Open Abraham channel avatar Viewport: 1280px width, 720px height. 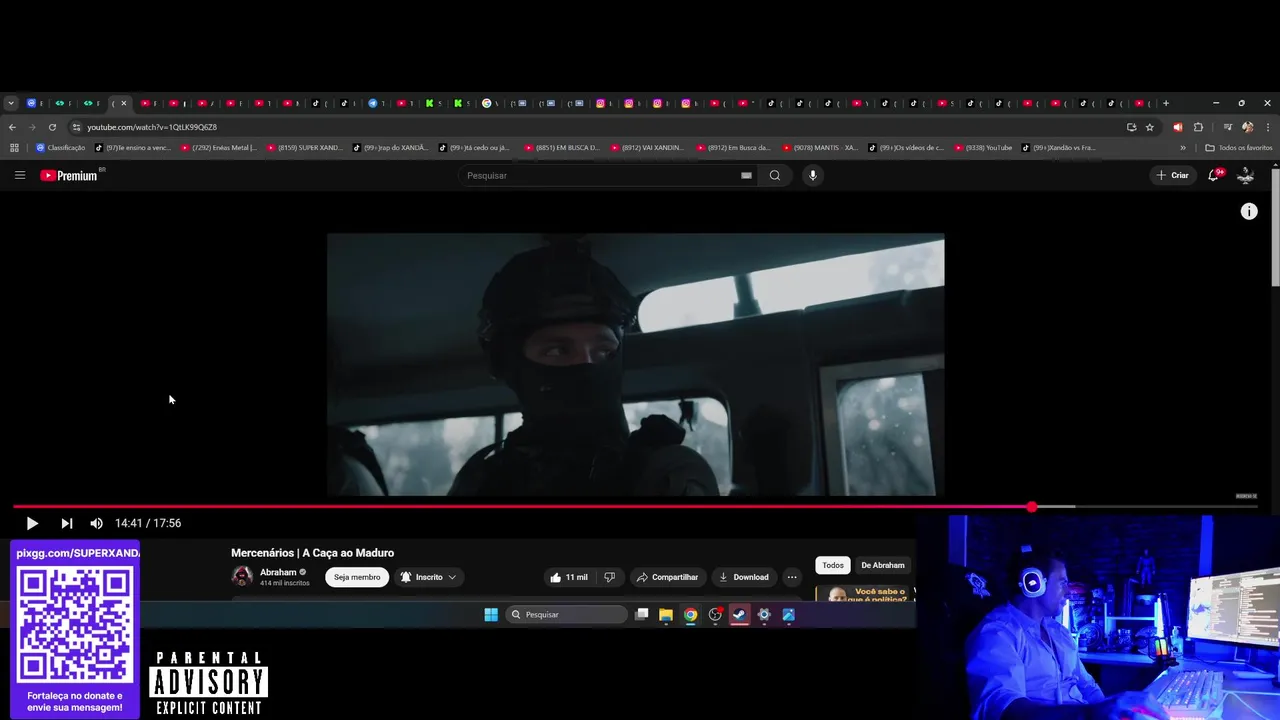[x=242, y=576]
